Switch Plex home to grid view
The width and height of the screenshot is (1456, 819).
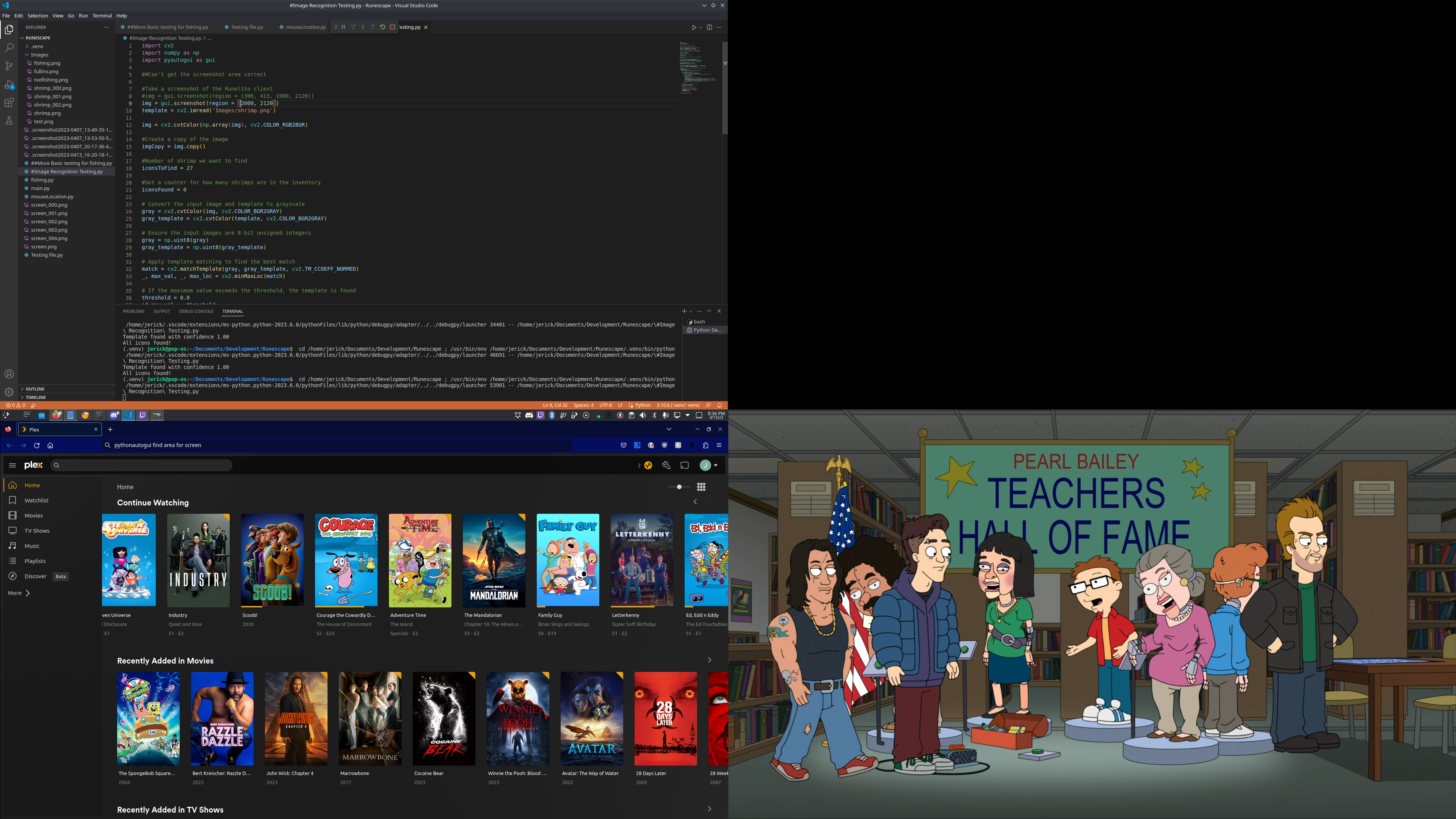701,486
